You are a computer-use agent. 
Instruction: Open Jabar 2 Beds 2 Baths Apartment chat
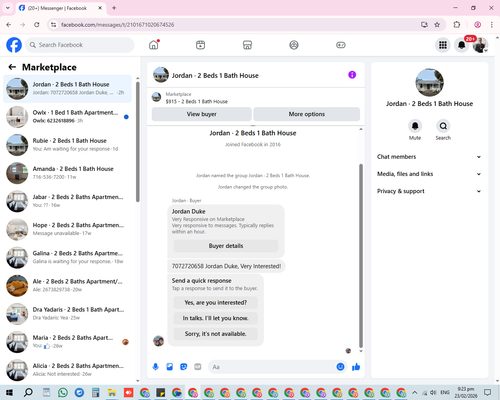click(68, 201)
